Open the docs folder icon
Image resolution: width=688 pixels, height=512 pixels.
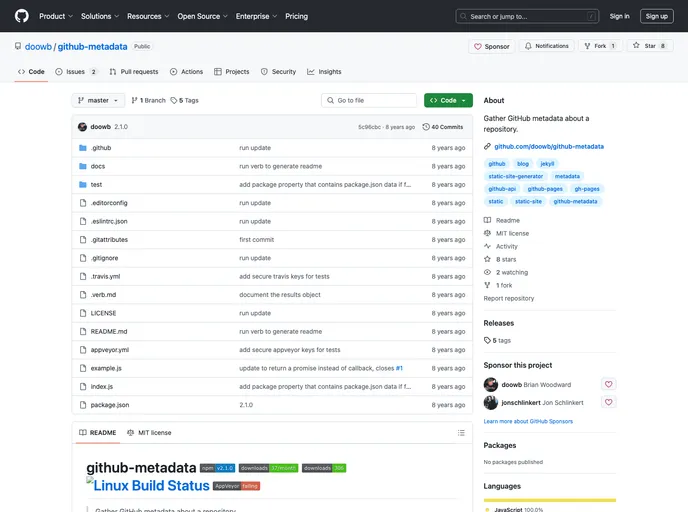[82, 166]
